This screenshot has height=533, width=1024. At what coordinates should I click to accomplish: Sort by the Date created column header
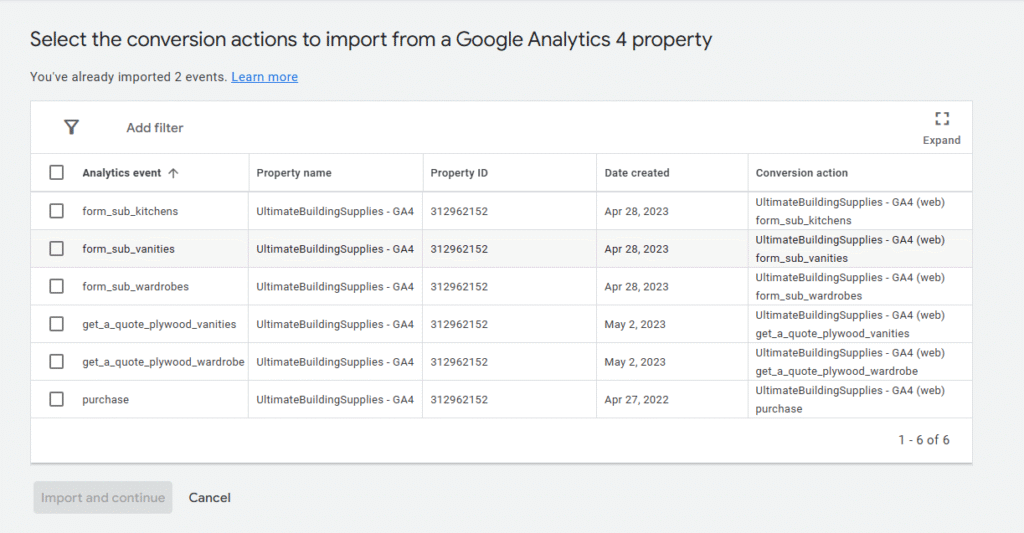pos(637,173)
